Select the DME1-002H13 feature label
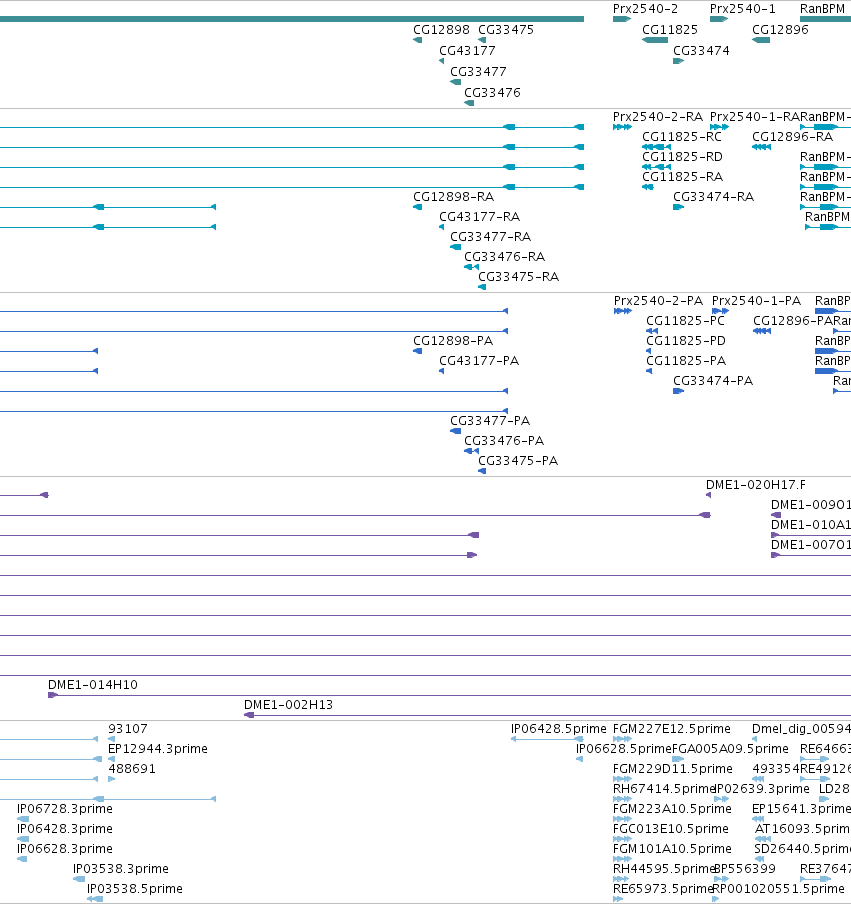This screenshot has width=851, height=904. 288,705
